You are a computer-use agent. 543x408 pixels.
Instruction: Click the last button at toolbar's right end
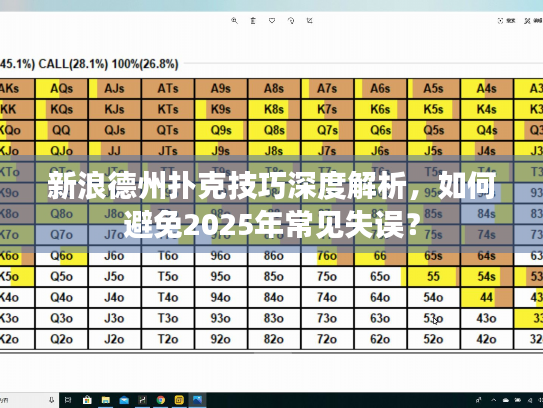[533, 21]
